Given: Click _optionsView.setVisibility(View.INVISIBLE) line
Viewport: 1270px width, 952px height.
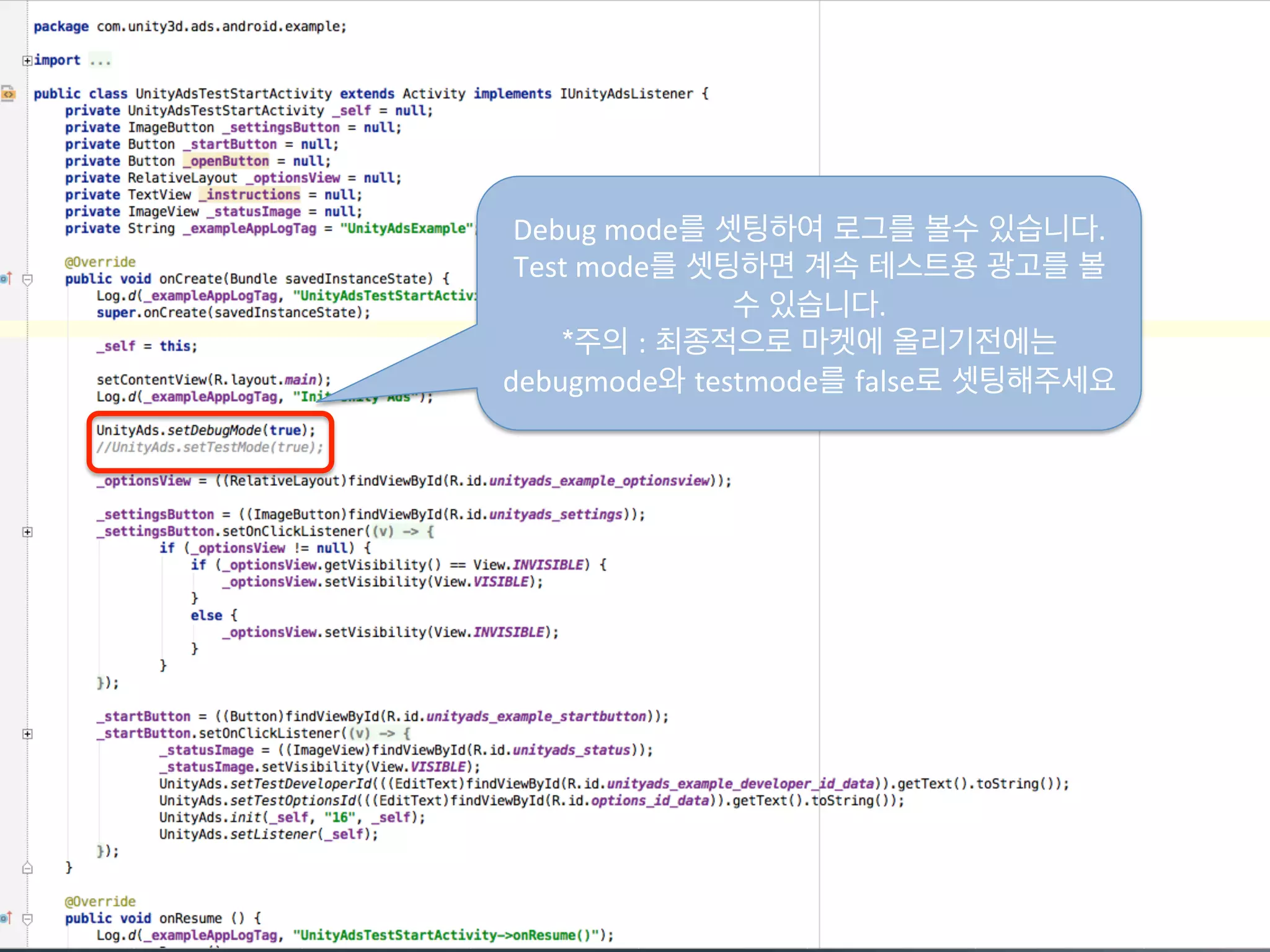Looking at the screenshot, I should tap(391, 632).
